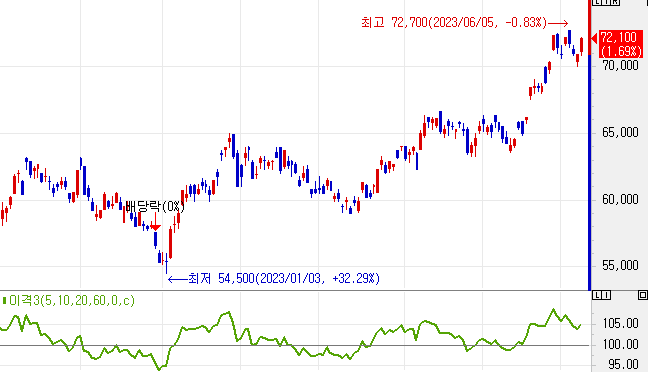
Task: Click the 최고 72,700(2023/06/05) high label
Action: [453, 22]
